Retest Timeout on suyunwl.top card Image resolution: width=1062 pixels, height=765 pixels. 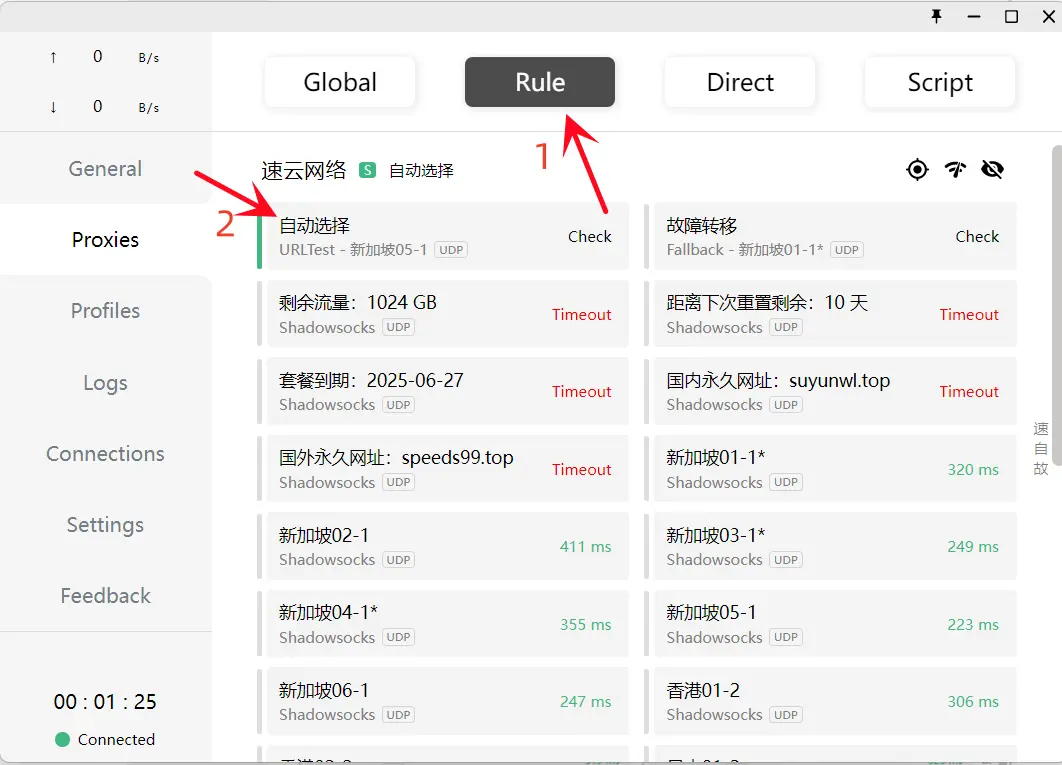pyautogui.click(x=969, y=392)
